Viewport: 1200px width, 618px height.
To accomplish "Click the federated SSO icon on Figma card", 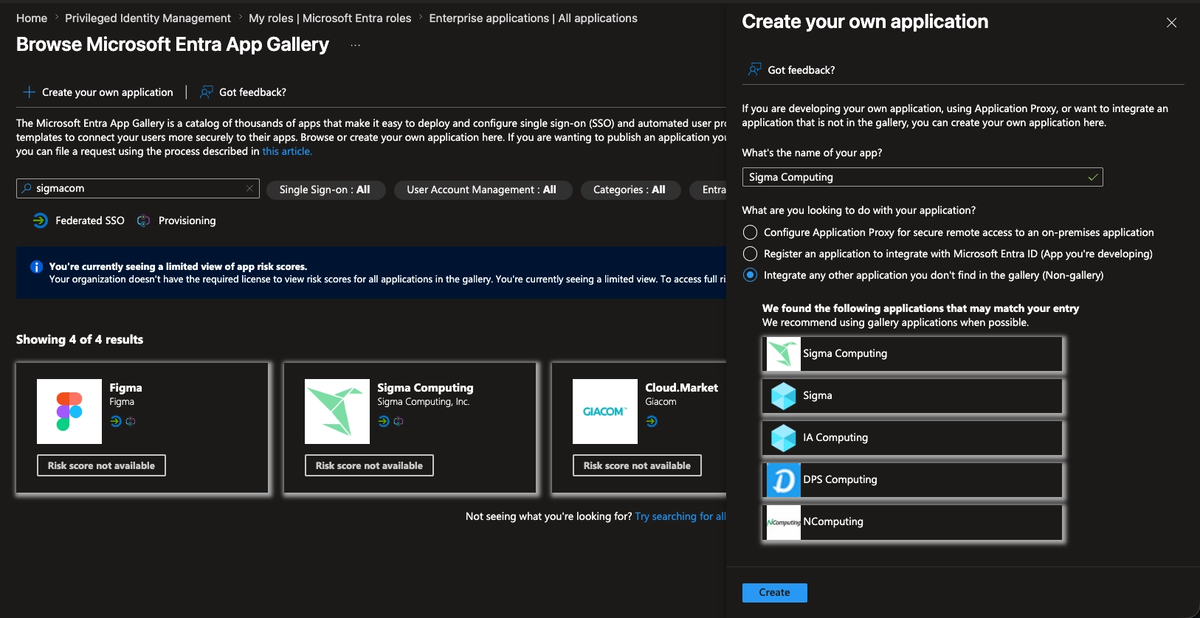I will point(115,421).
